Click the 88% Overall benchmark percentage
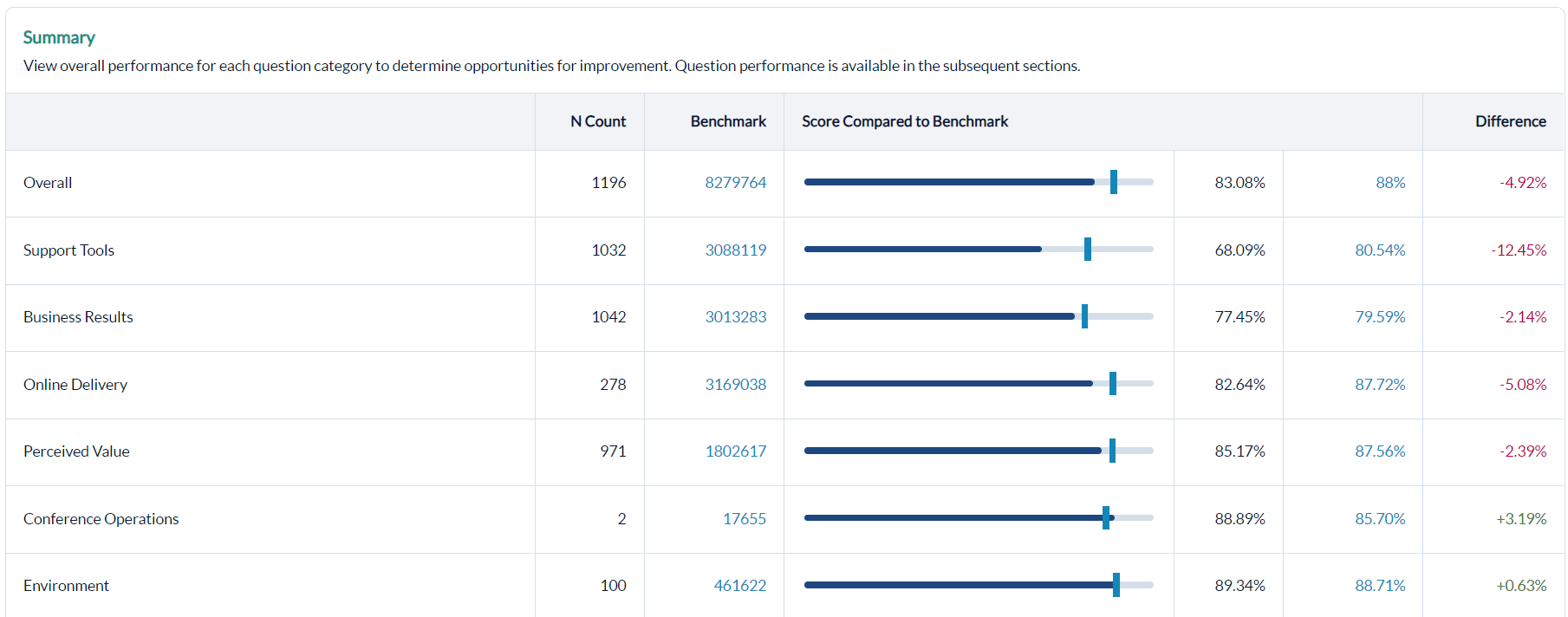Image resolution: width=1568 pixels, height=617 pixels. point(1389,183)
